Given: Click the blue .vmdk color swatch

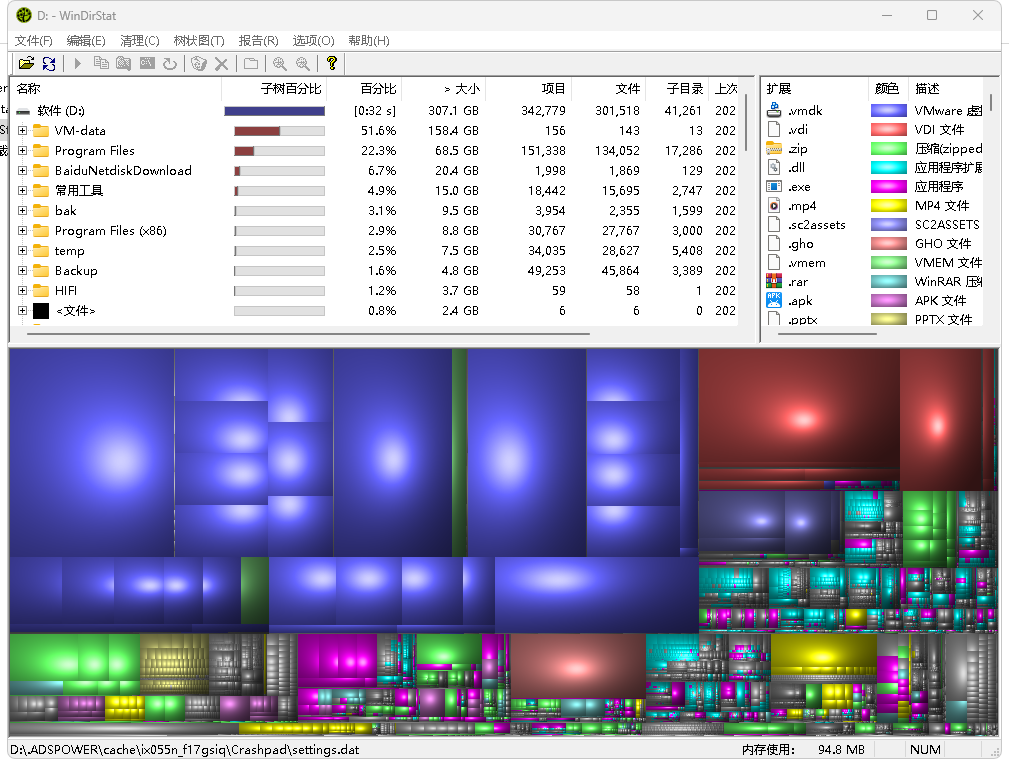Looking at the screenshot, I should coord(888,111).
